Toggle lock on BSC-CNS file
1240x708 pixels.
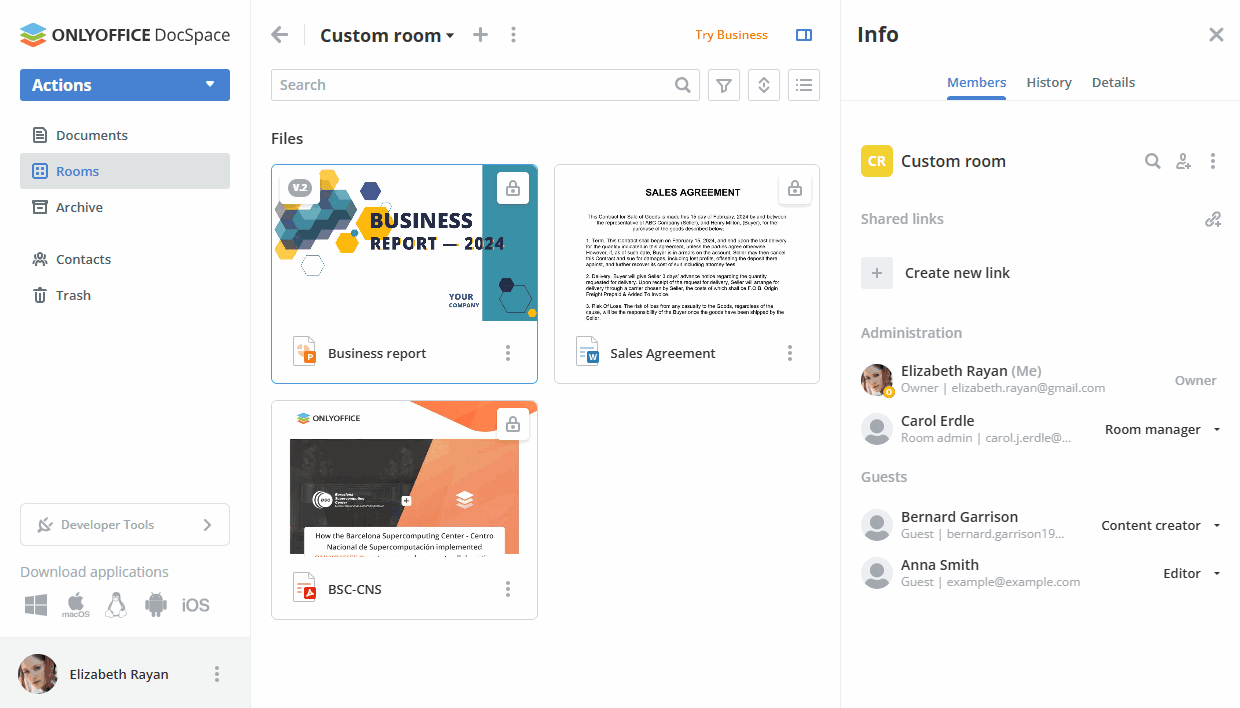tap(513, 424)
